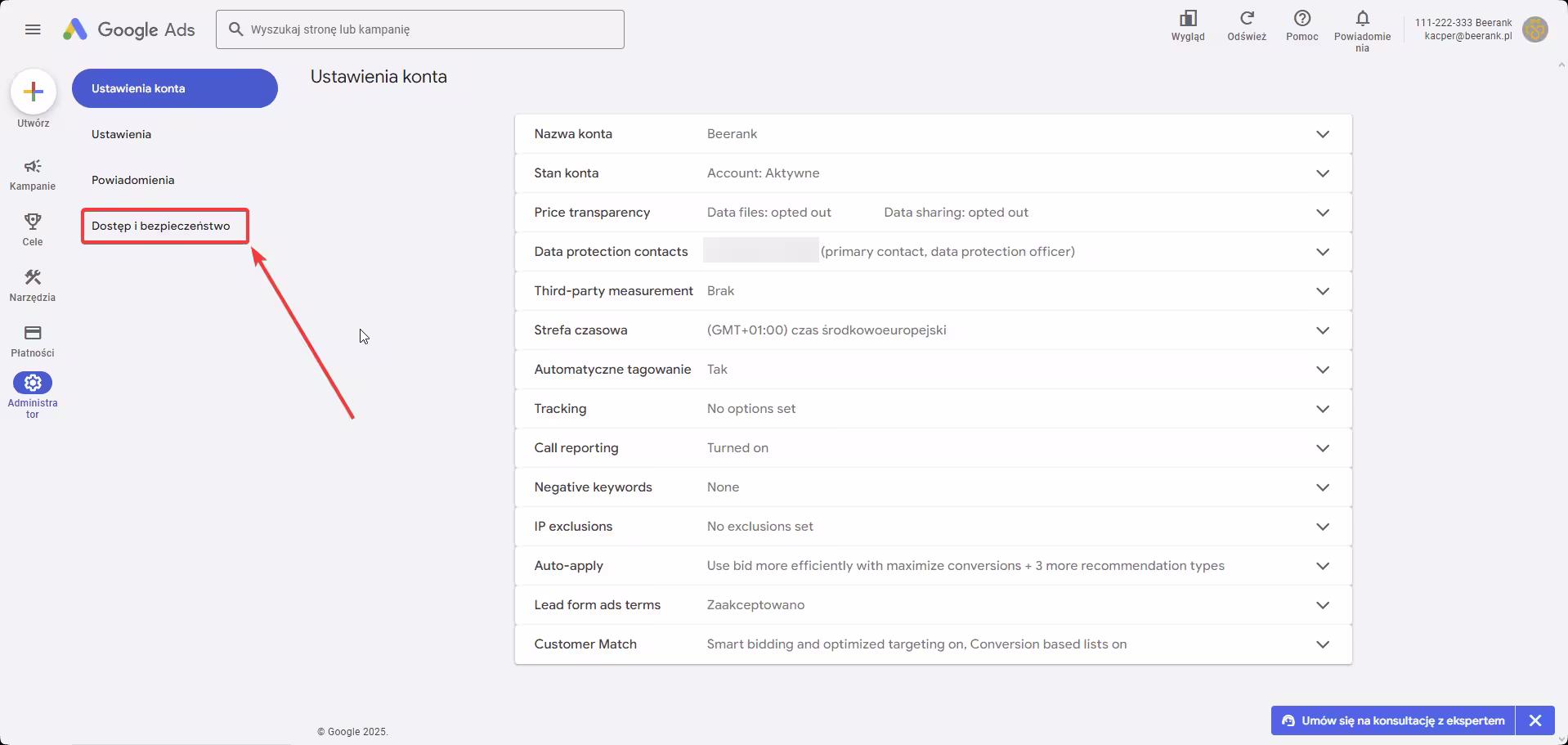This screenshot has width=1568, height=745.
Task: Click the Administrator gear icon
Action: pos(33,383)
